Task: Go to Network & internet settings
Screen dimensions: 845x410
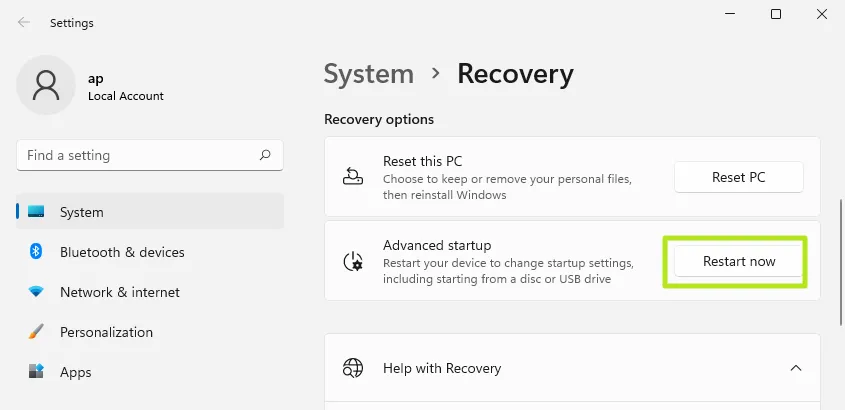Action: tap(120, 292)
